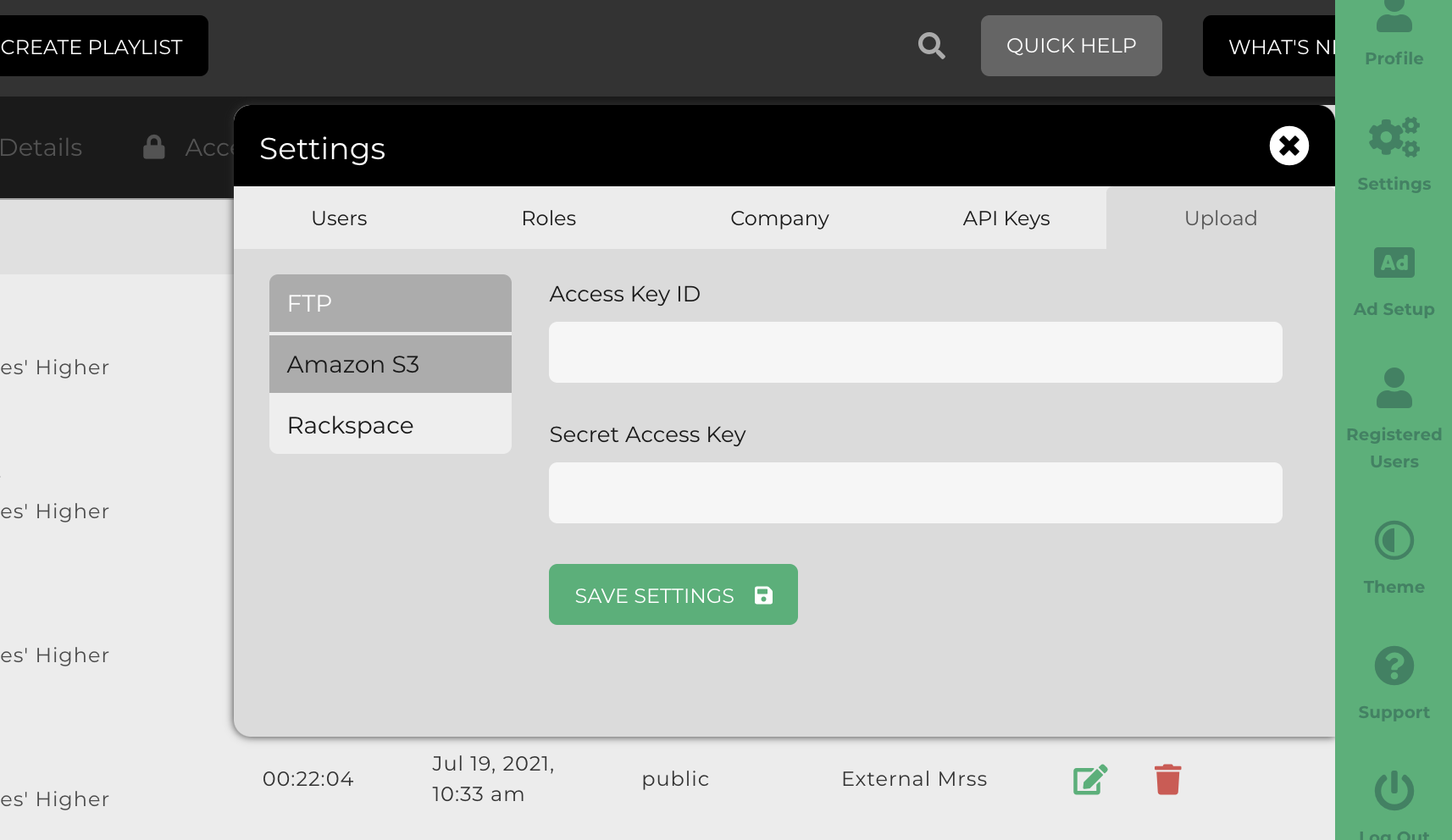
Task: Switch to the Roles tab
Action: pos(549,218)
